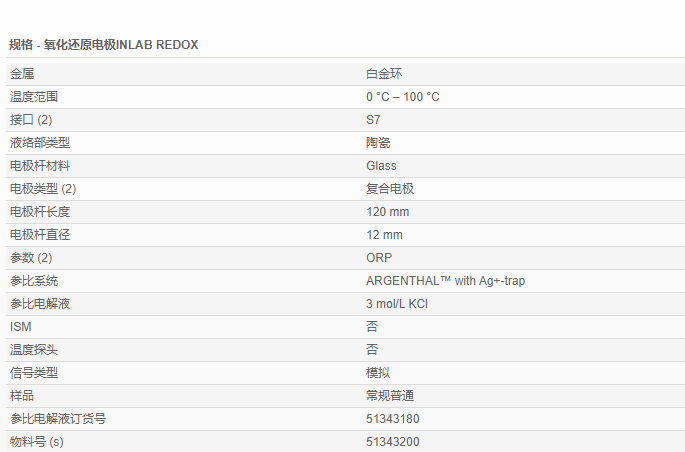Click the ARGENTHAL™ with Ag+-trap value
This screenshot has width=685, height=452.
(x=445, y=281)
